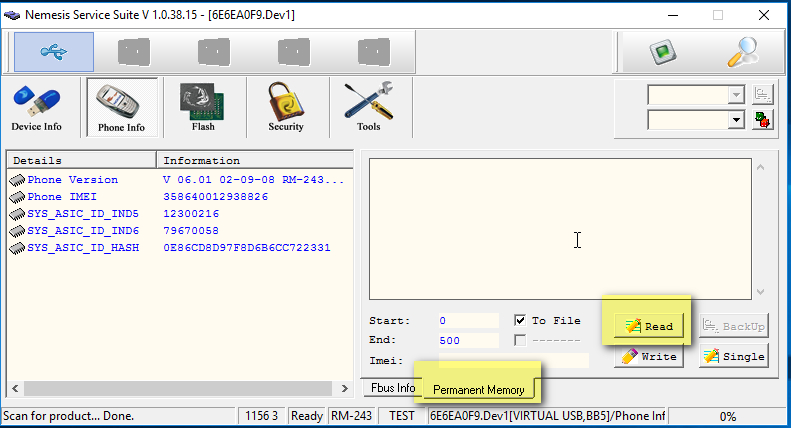The image size is (791, 428).
Task: Uncheck the To File checkbox
Action: click(520, 320)
